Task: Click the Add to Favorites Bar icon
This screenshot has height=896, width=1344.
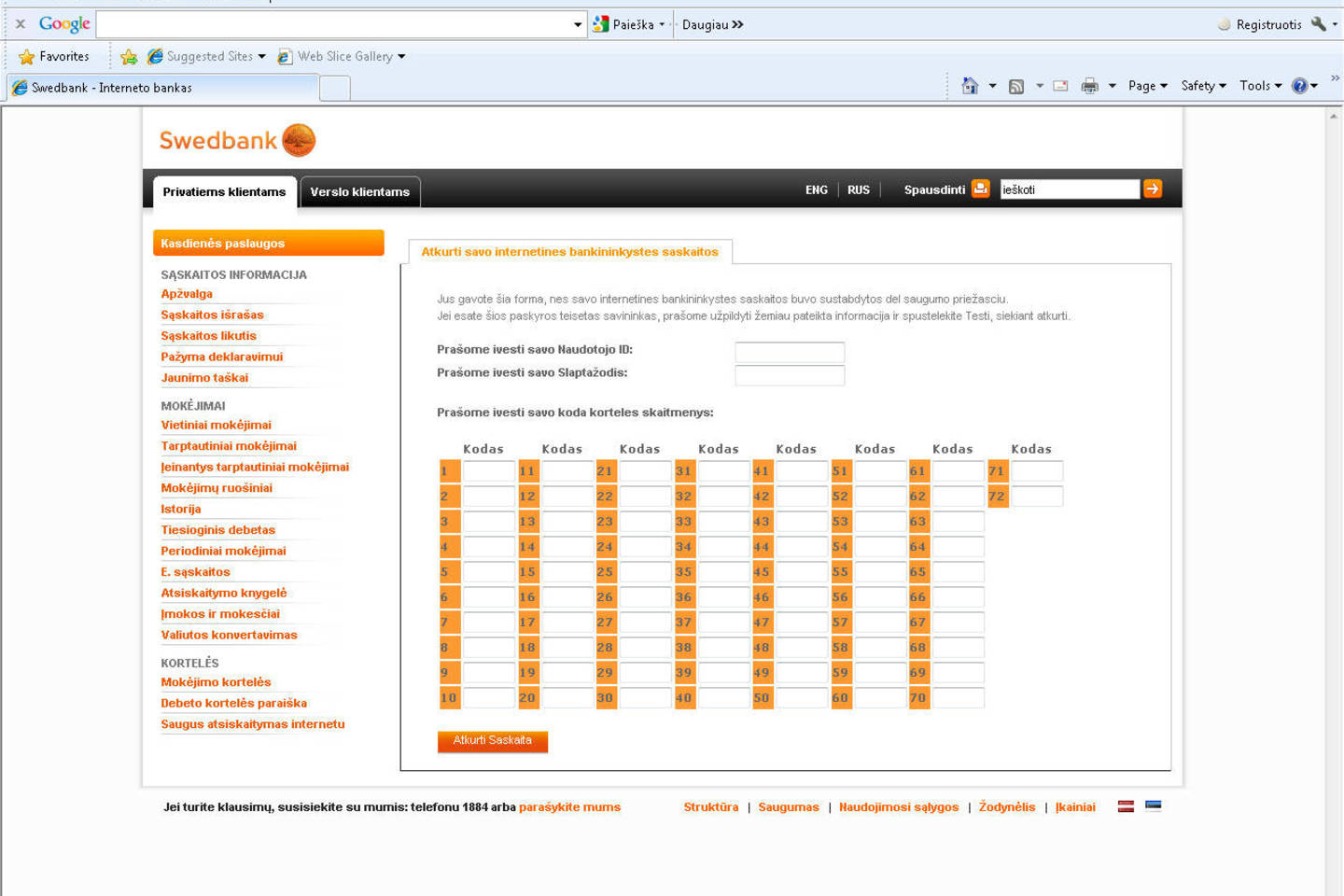Action: click(129, 57)
